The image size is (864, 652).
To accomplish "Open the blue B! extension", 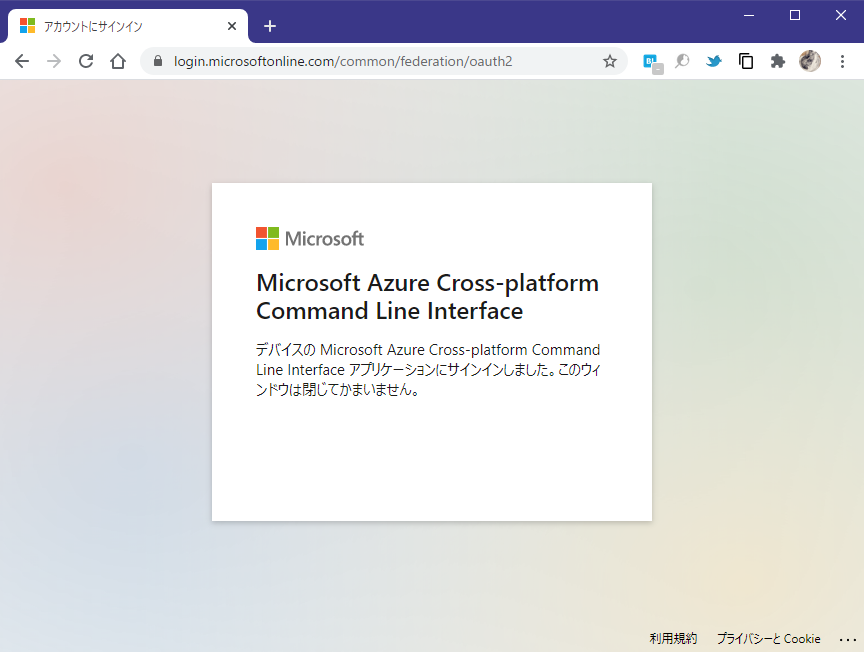I will pyautogui.click(x=652, y=62).
